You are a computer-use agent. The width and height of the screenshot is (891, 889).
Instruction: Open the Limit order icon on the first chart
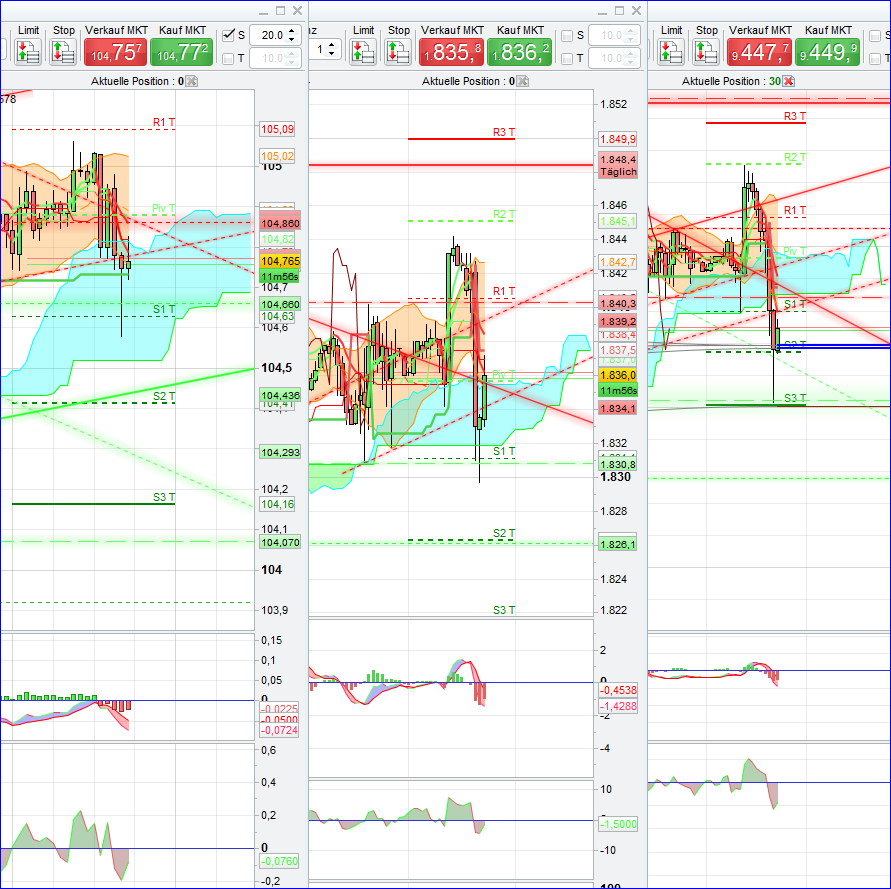pyautogui.click(x=28, y=48)
